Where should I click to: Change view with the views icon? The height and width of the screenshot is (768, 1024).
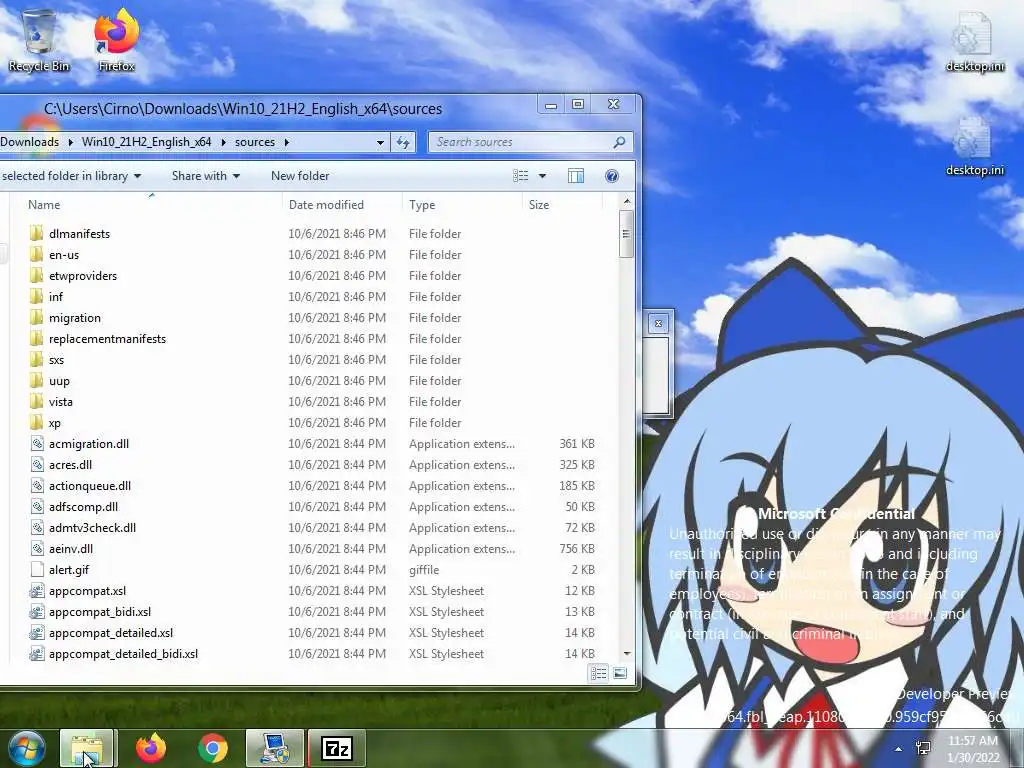(520, 176)
